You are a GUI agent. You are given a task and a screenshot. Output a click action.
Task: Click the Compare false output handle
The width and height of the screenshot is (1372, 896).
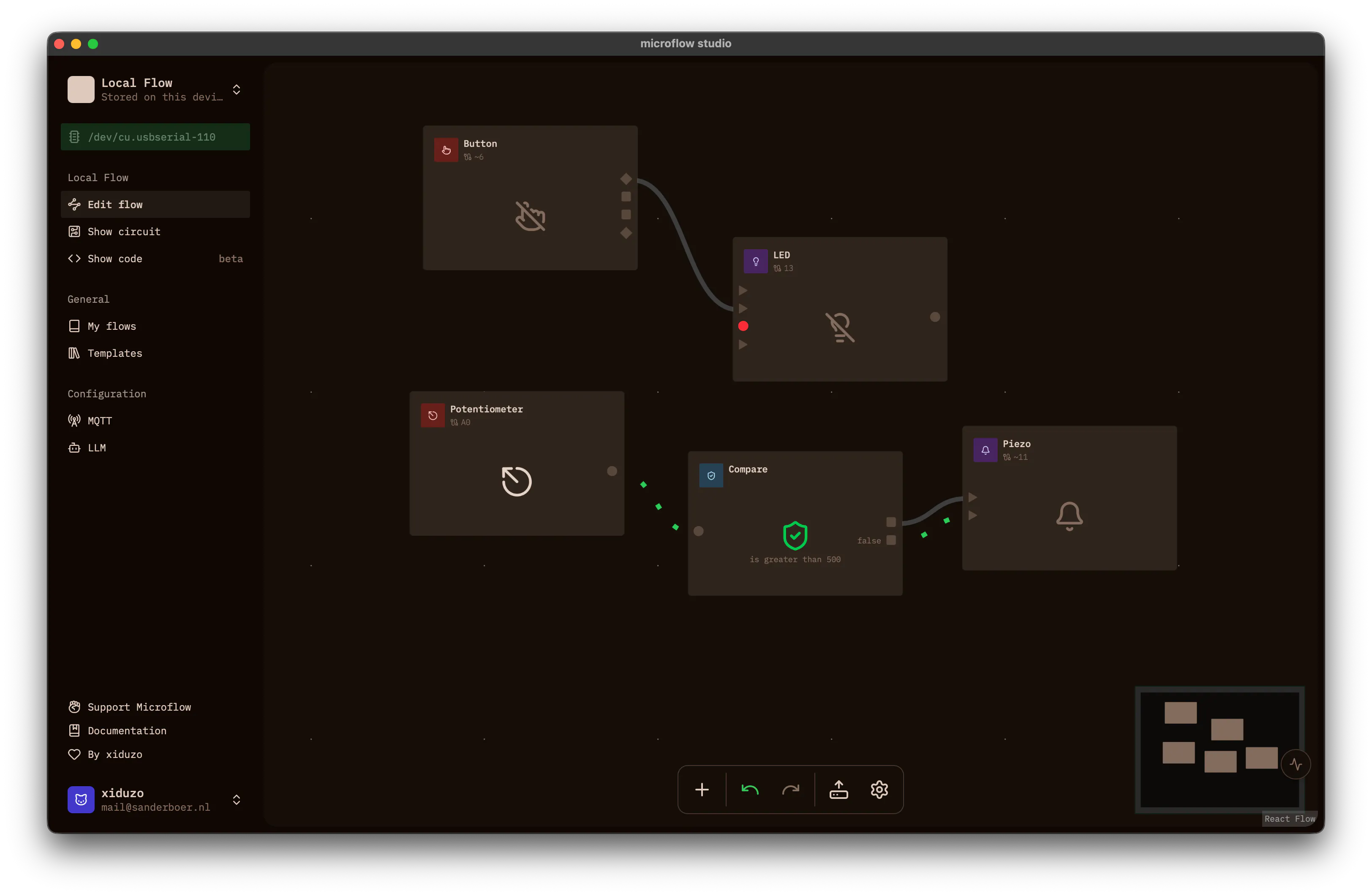pos(891,540)
